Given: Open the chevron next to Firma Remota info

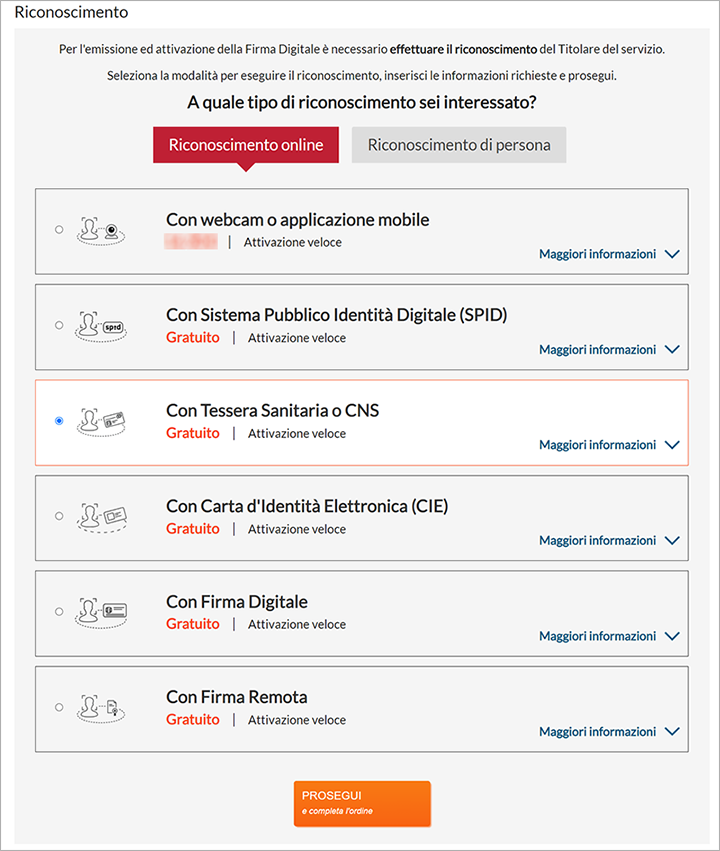Looking at the screenshot, I should (x=672, y=732).
